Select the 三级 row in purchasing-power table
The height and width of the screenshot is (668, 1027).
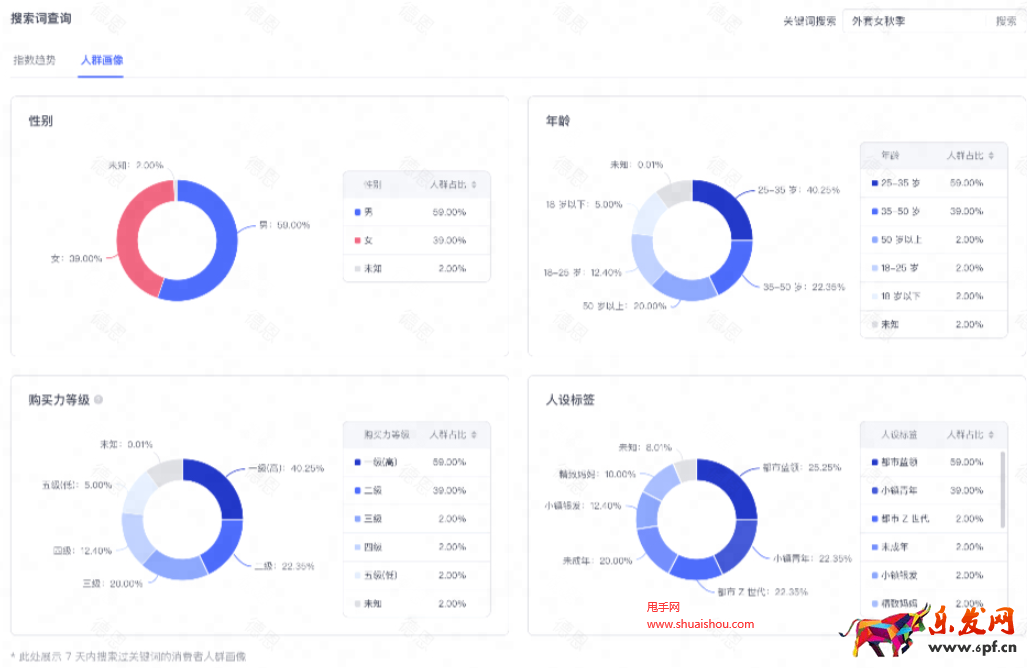click(x=417, y=519)
